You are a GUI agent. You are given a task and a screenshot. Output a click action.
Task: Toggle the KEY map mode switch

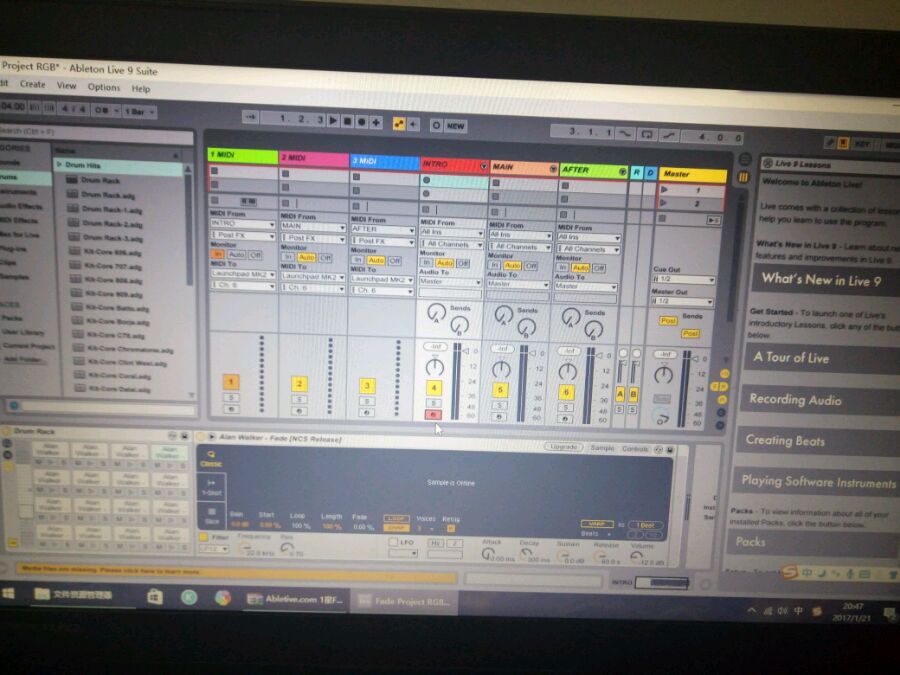pyautogui.click(x=862, y=144)
